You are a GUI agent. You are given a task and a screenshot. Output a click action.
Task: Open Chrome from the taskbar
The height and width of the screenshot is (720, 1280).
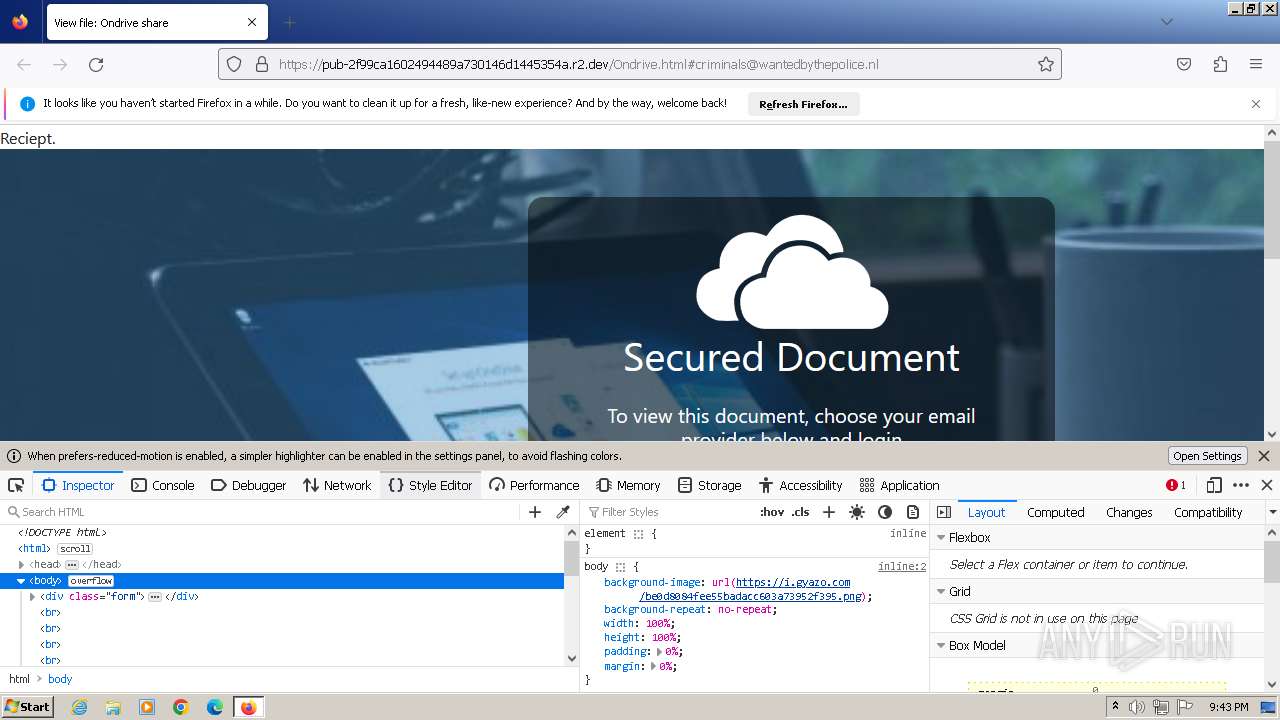point(181,707)
